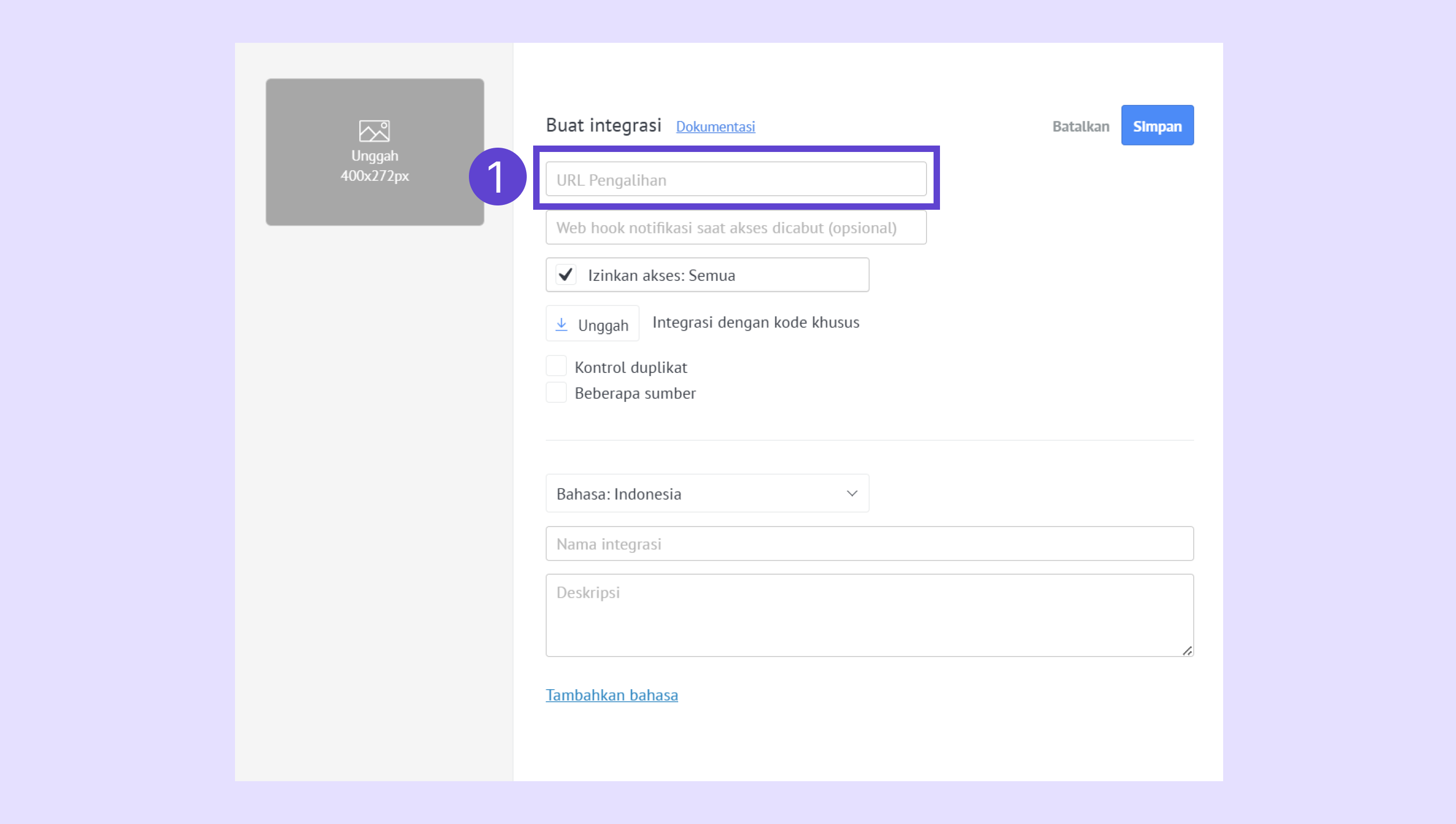Click the download arrow icon on Unggah button
This screenshot has width=1456, height=824.
561,324
